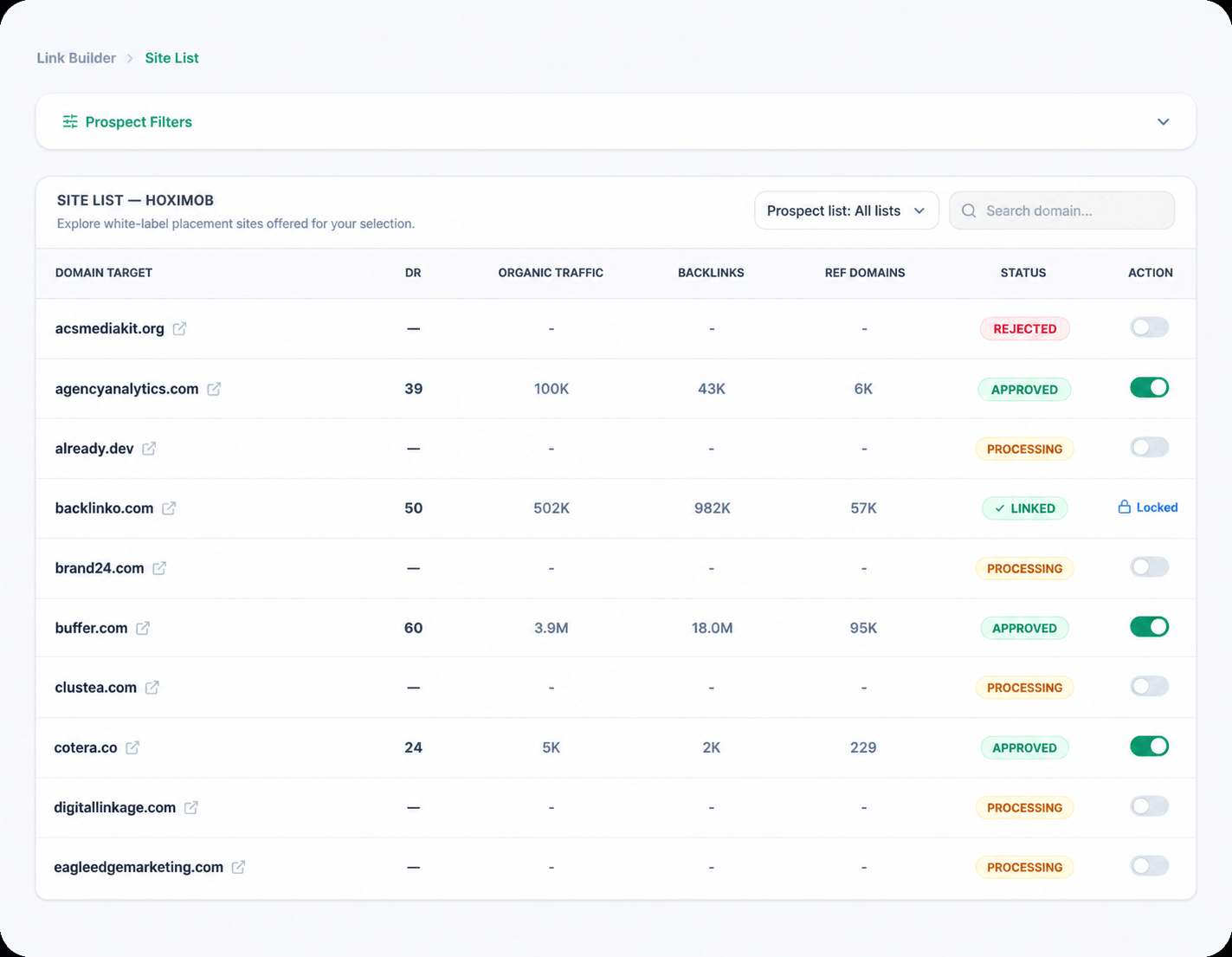This screenshot has height=957, width=1232.
Task: Sort by Backlinks column header
Action: click(x=711, y=273)
